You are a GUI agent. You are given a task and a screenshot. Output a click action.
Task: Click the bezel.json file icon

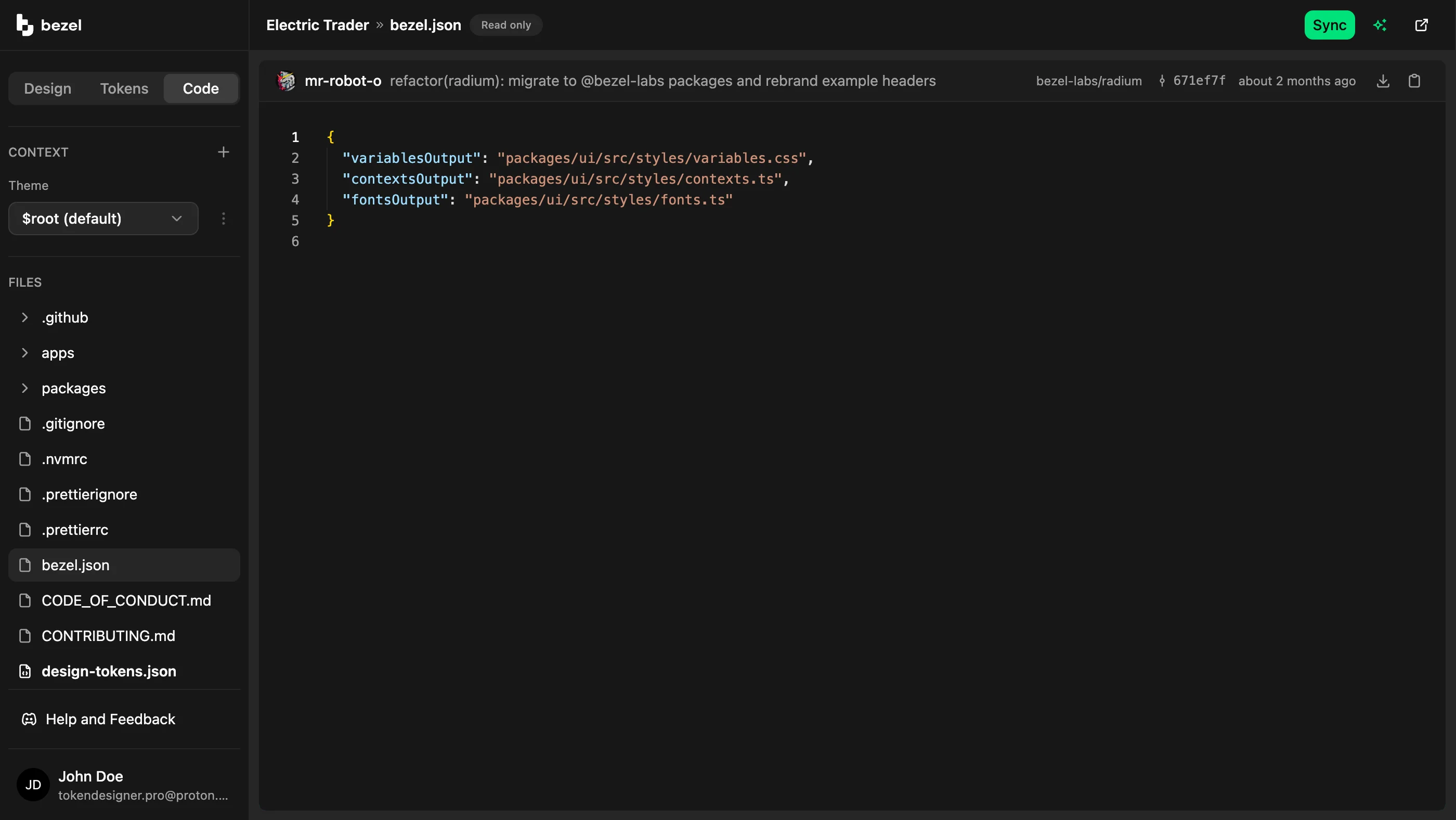pos(25,565)
